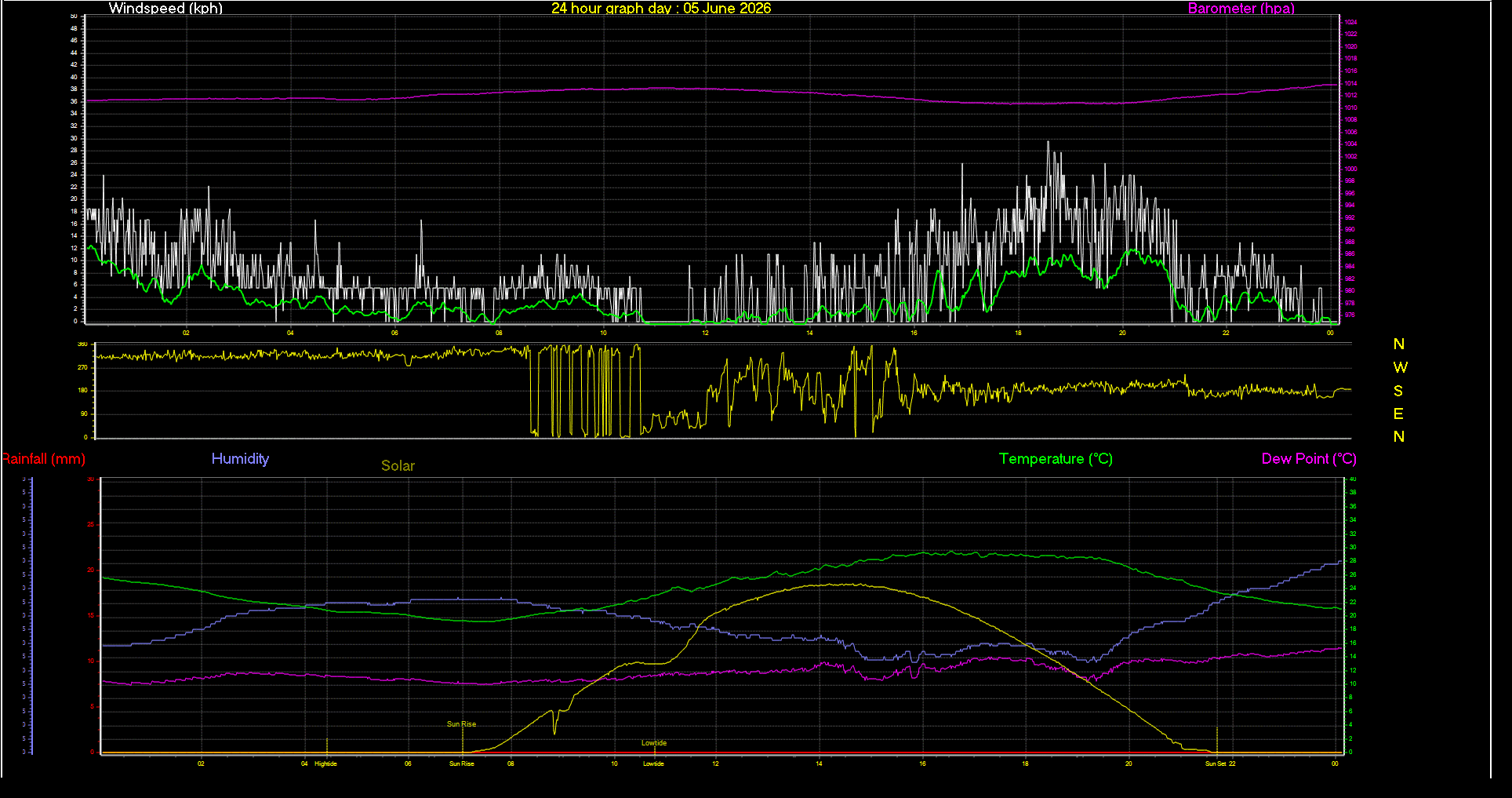Image resolution: width=1512 pixels, height=798 pixels.
Task: Click the bottom 'N' compass letter below 'E'
Action: (1399, 436)
